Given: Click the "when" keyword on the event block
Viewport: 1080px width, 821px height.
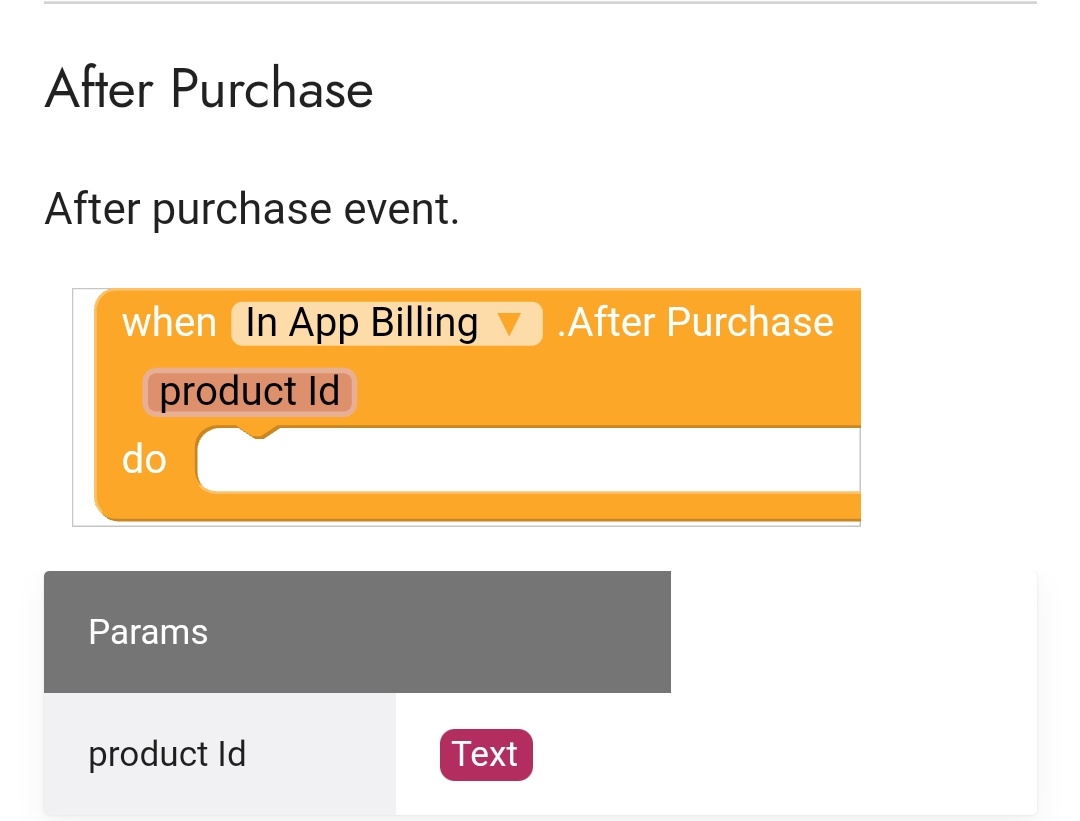Looking at the screenshot, I should pos(169,322).
